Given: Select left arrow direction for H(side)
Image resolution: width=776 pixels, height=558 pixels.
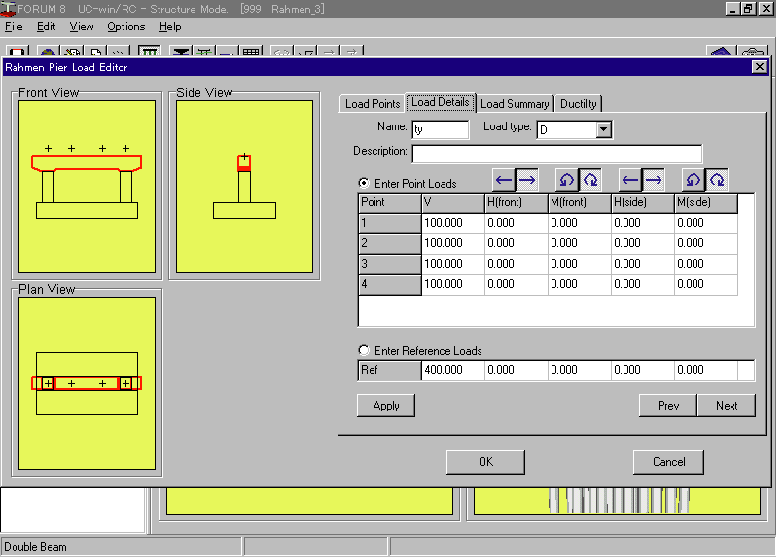Looking at the screenshot, I should 630,180.
